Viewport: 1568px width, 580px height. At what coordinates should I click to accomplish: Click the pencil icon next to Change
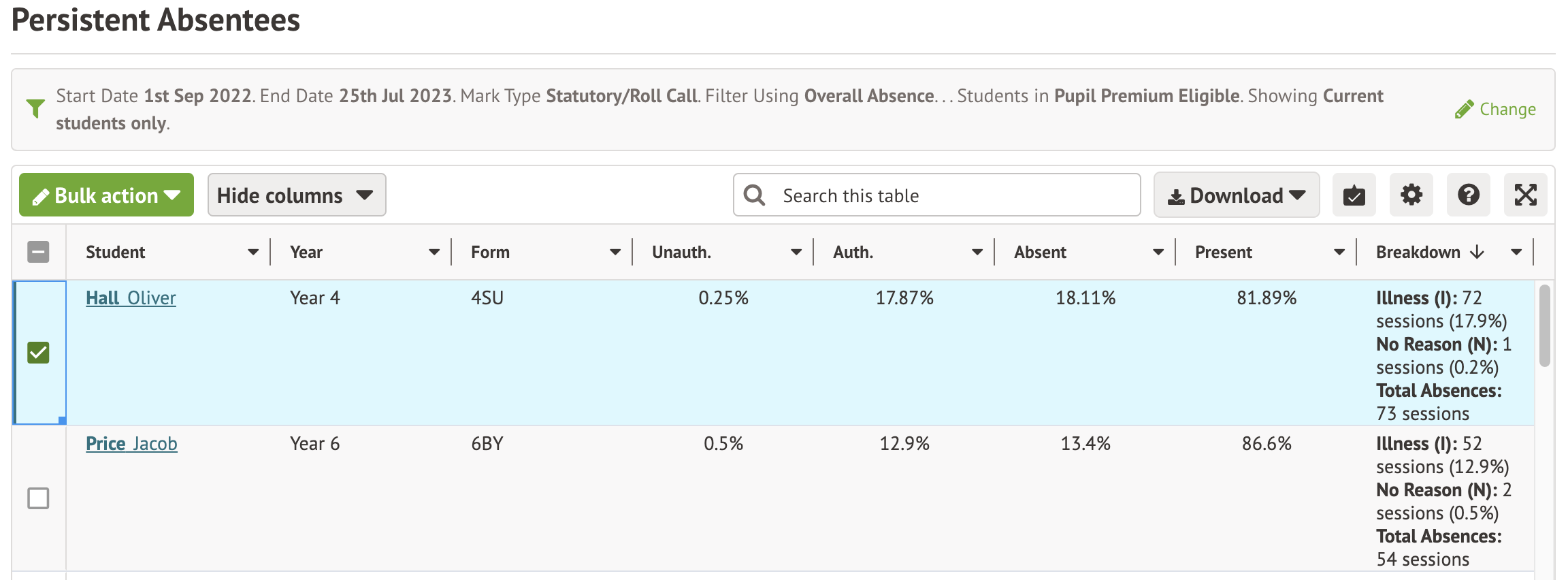(1463, 110)
